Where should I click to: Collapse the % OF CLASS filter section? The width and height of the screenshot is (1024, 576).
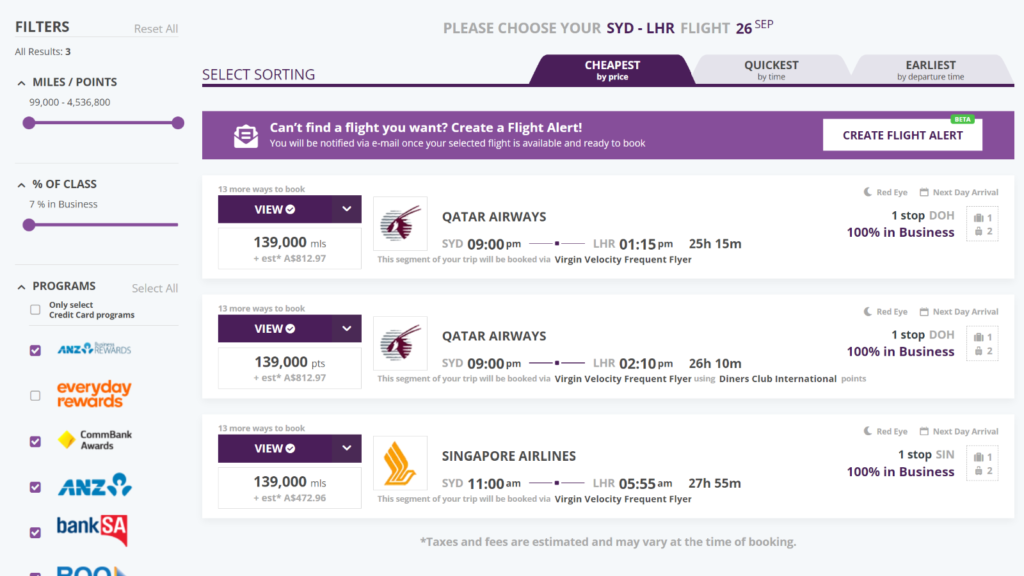[x=22, y=184]
